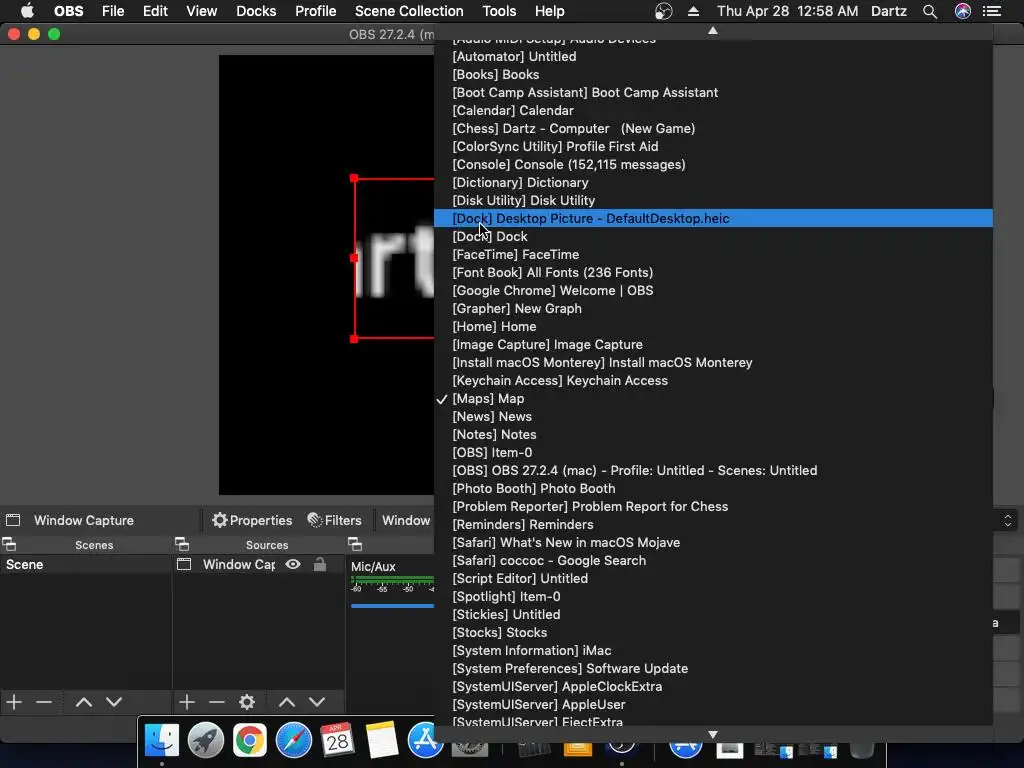Click the Scenes panel undock icon
The width and height of the screenshot is (1024, 768).
click(x=9, y=544)
